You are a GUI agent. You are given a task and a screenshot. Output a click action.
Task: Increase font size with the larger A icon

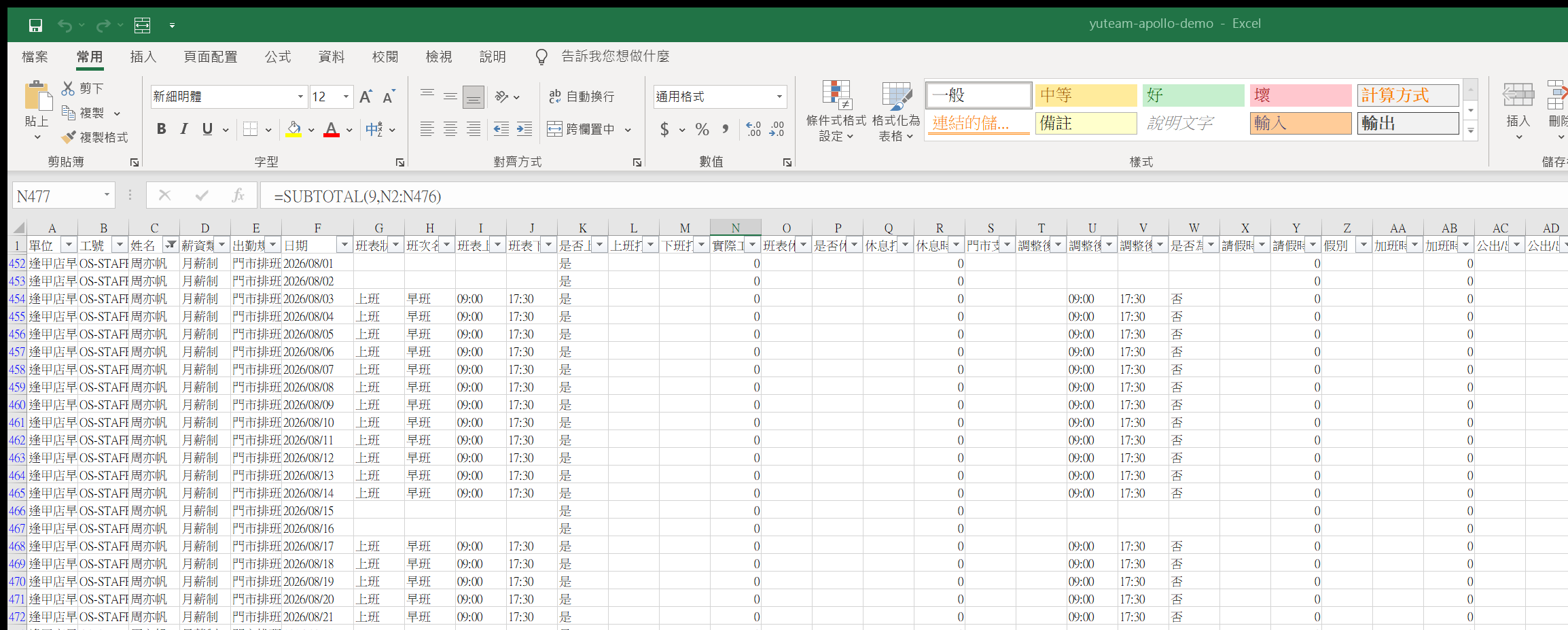click(366, 97)
